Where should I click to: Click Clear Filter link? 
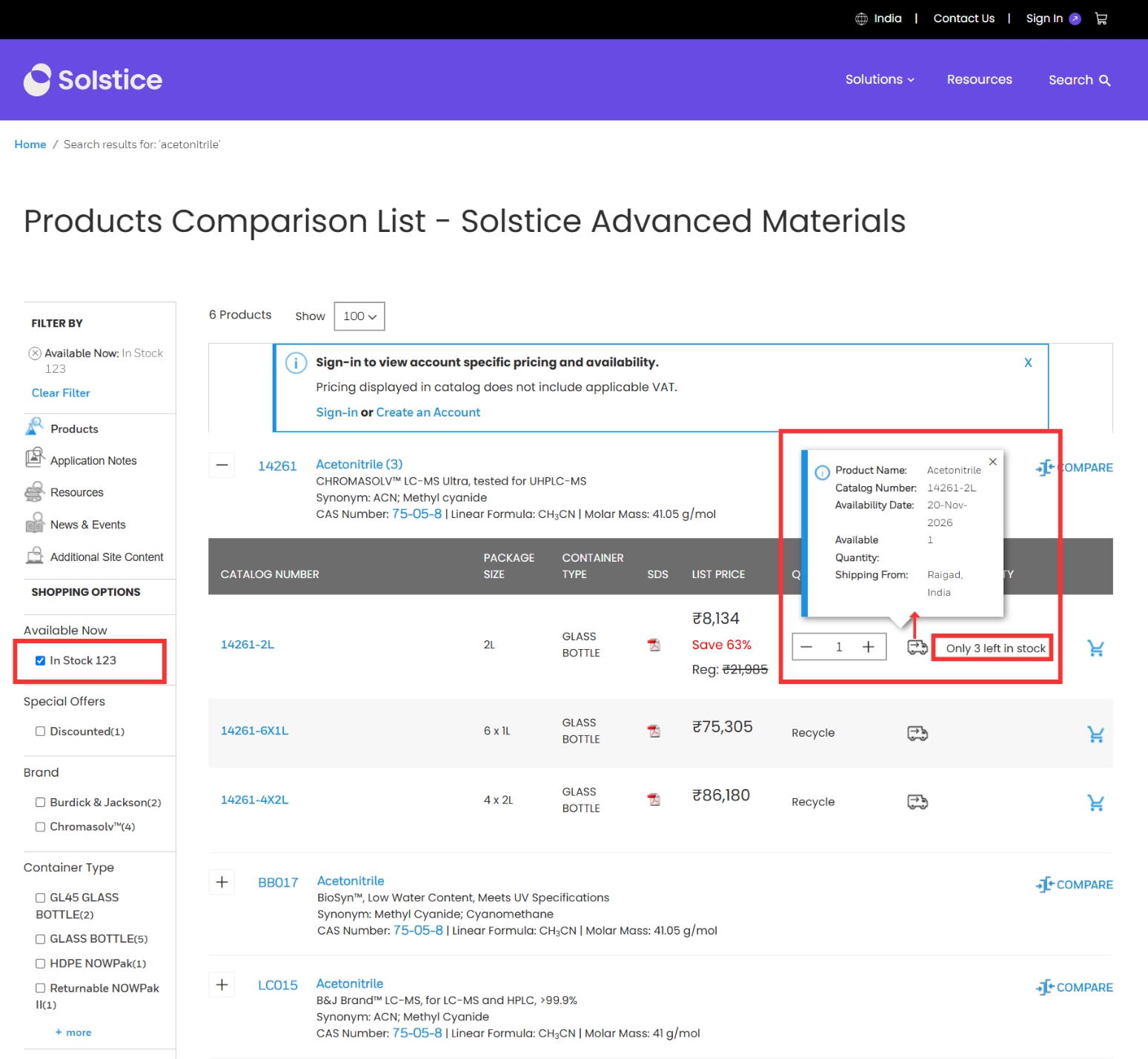click(61, 393)
